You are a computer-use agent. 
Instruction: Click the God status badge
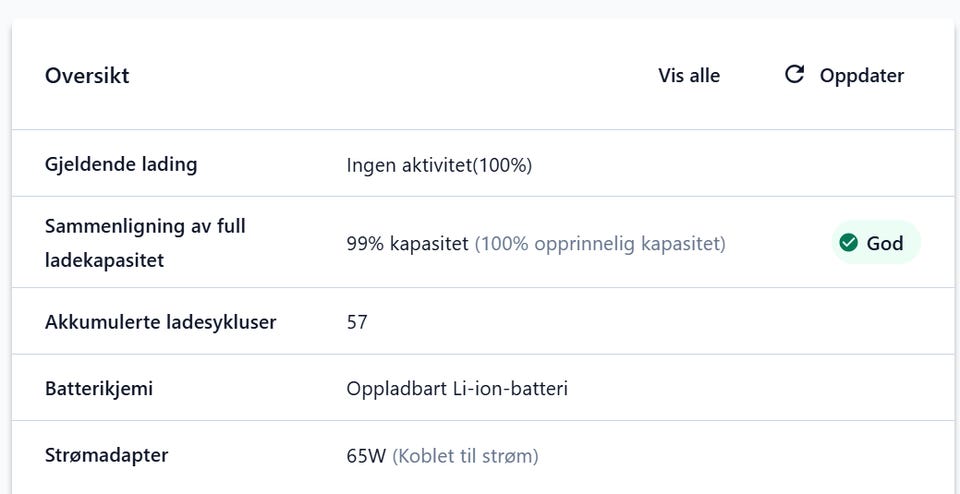point(876,243)
